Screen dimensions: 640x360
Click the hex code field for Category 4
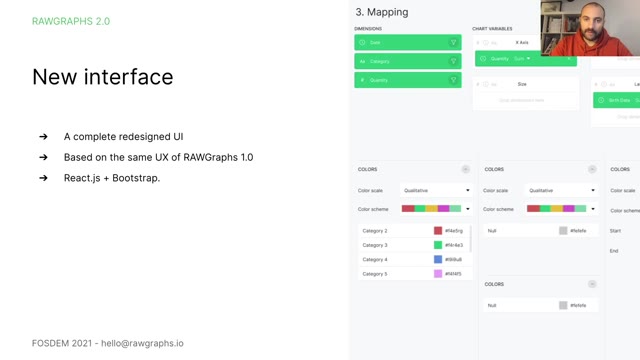[453, 259]
